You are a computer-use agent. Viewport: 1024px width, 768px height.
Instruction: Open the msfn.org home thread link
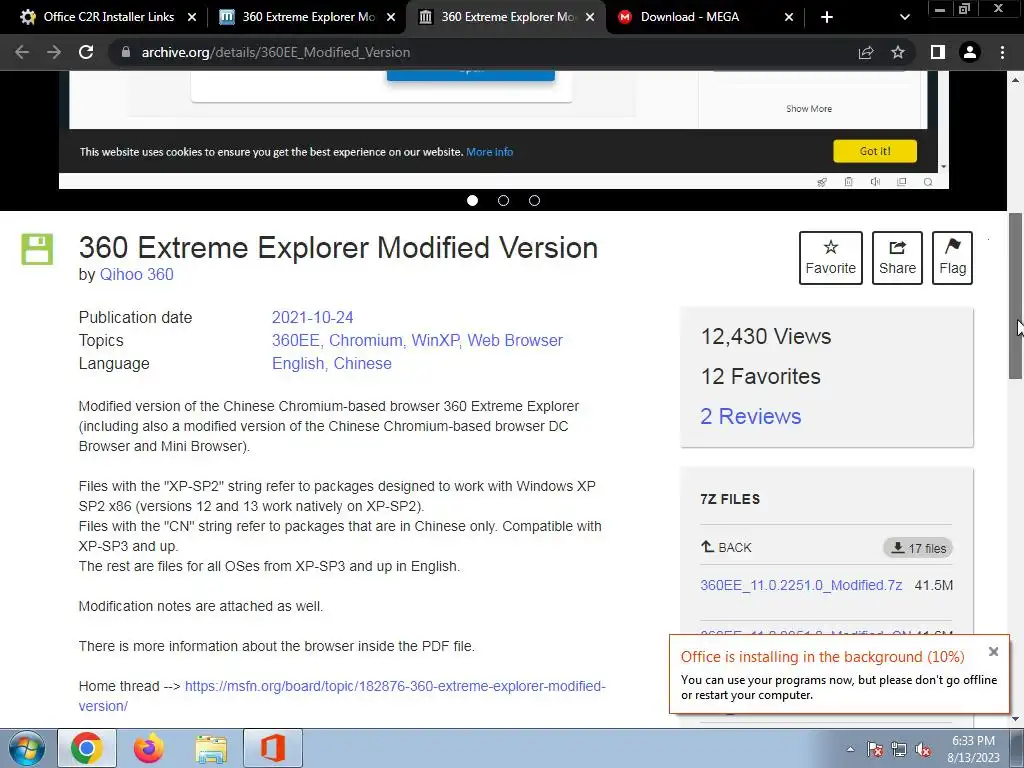pyautogui.click(x=342, y=696)
